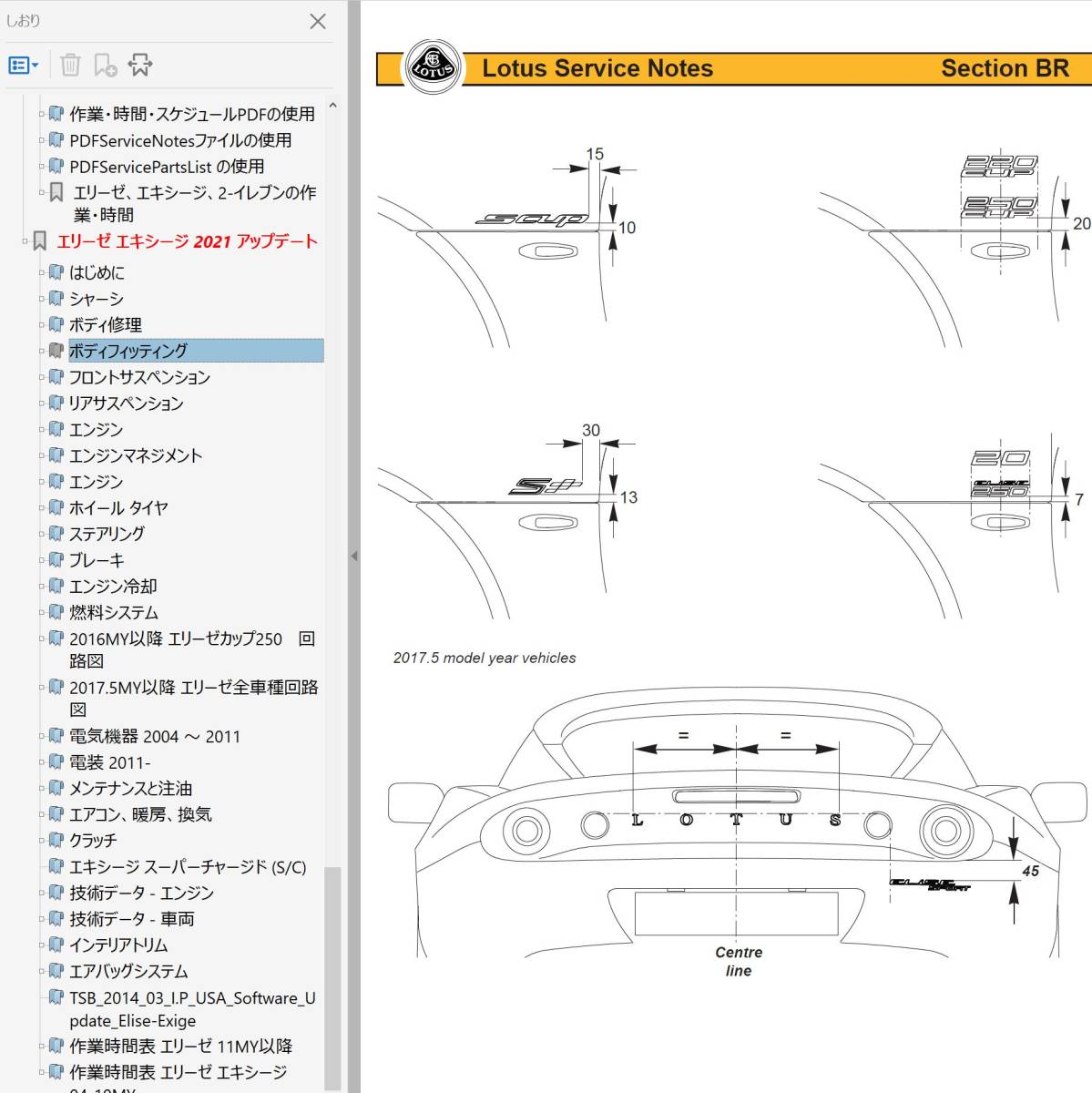This screenshot has width=1092, height=1093.
Task: Click the Section BR header text
Action: coord(1005,68)
